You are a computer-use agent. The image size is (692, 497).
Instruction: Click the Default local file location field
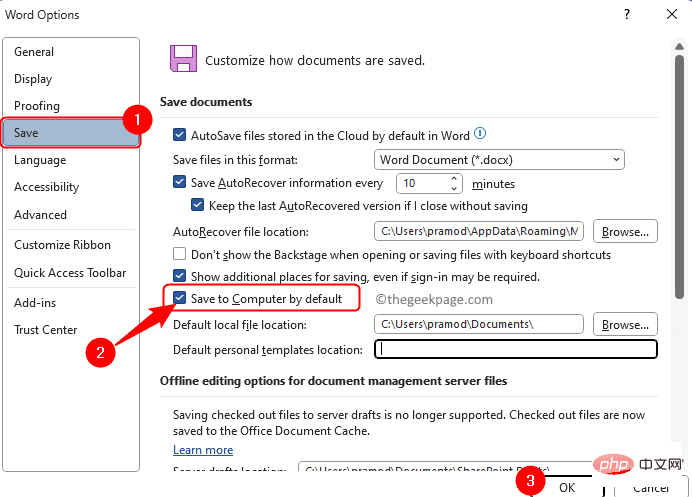click(479, 324)
